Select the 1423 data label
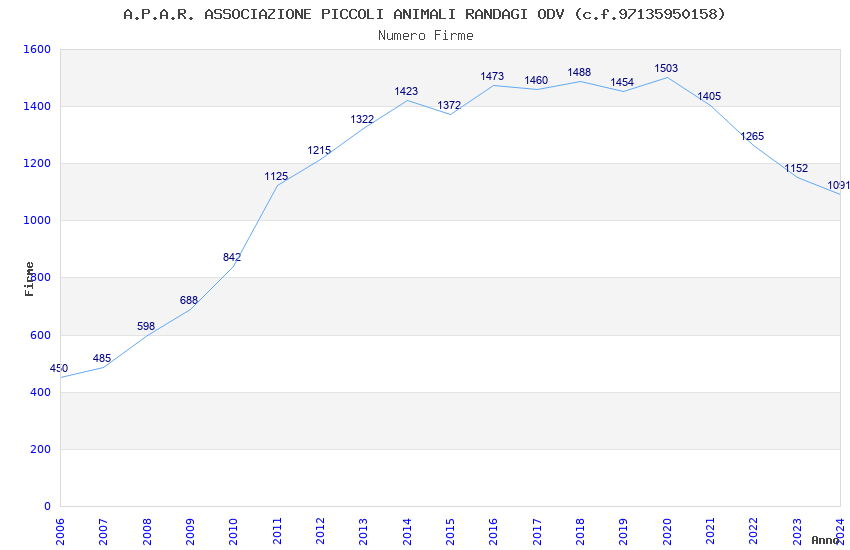 (406, 91)
